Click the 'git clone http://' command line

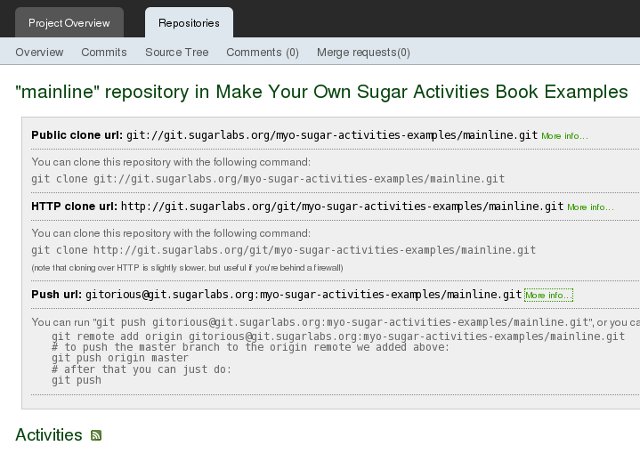click(x=283, y=250)
